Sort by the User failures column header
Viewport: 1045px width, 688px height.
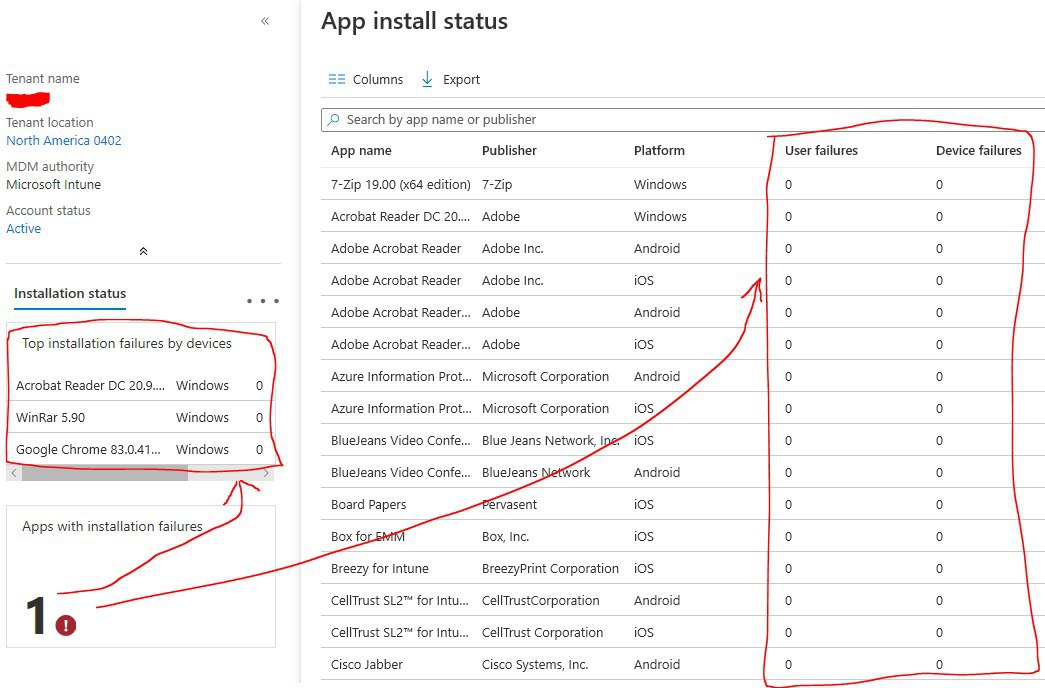tap(821, 151)
